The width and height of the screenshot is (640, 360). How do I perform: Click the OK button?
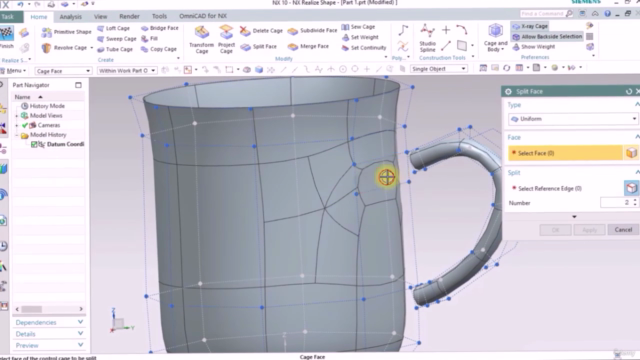tap(556, 230)
